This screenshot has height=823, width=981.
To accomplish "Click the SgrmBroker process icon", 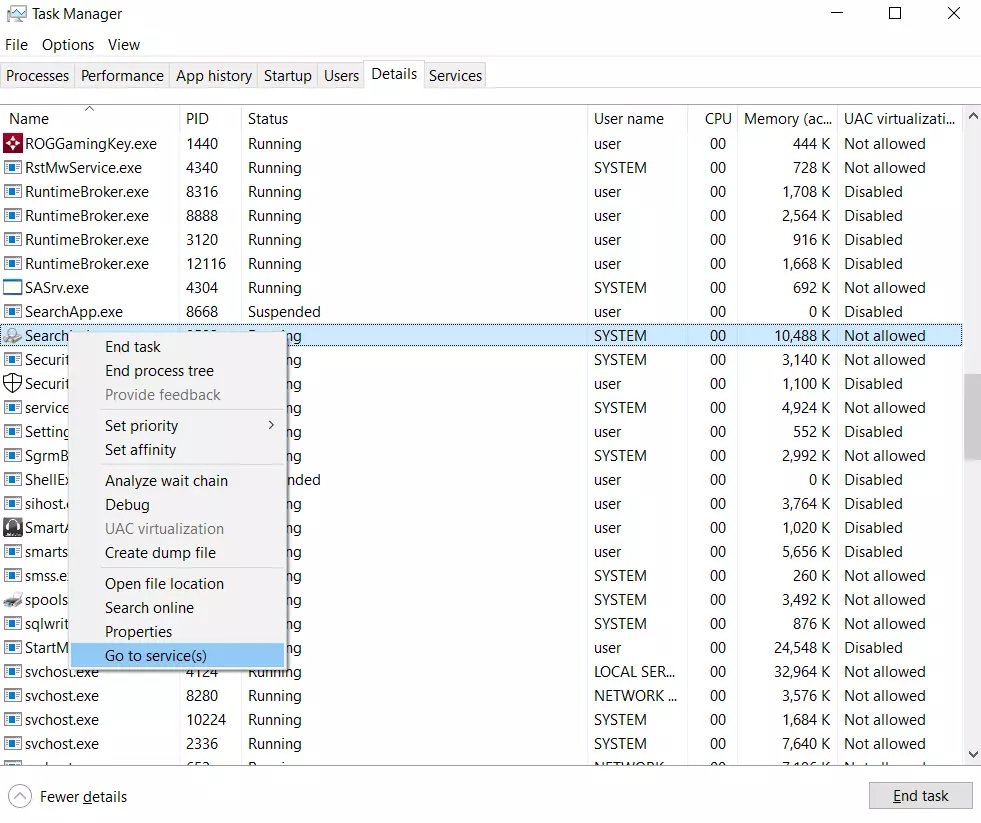I will (13, 456).
